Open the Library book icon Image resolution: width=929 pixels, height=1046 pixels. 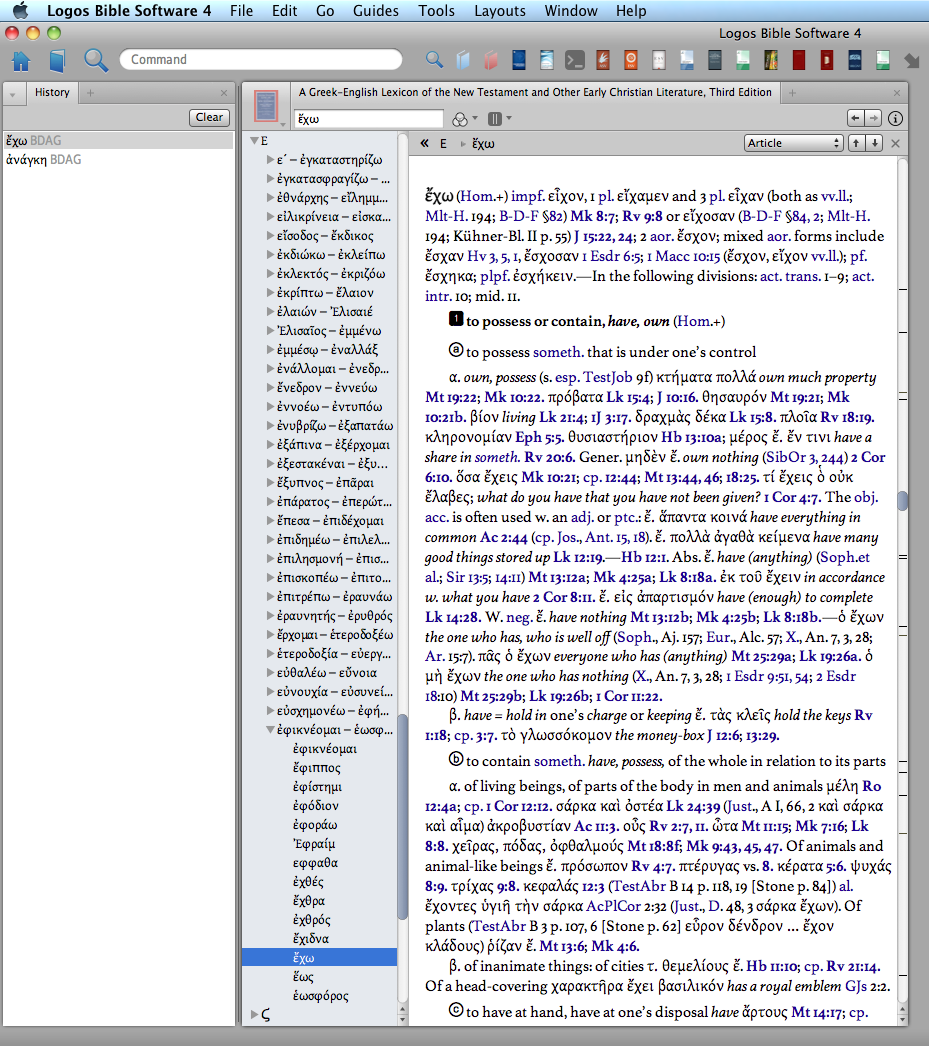click(x=57, y=61)
